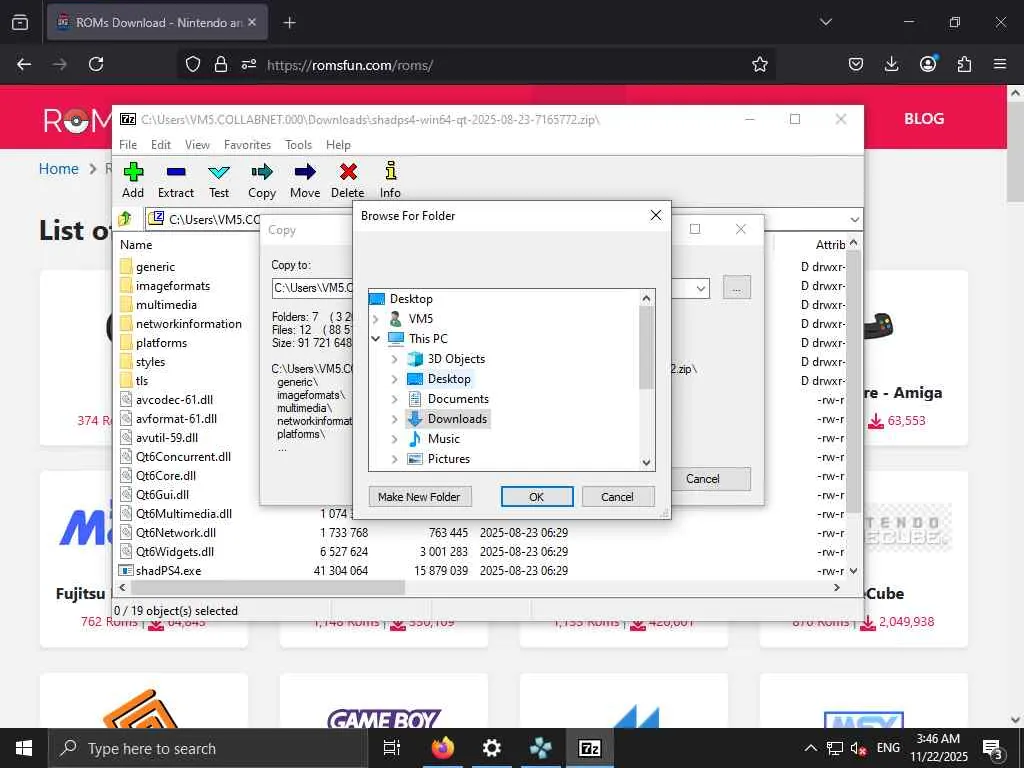The width and height of the screenshot is (1024, 768).
Task: Click the 7-Zip horizontal scrollbar right arrow
Action: point(837,588)
